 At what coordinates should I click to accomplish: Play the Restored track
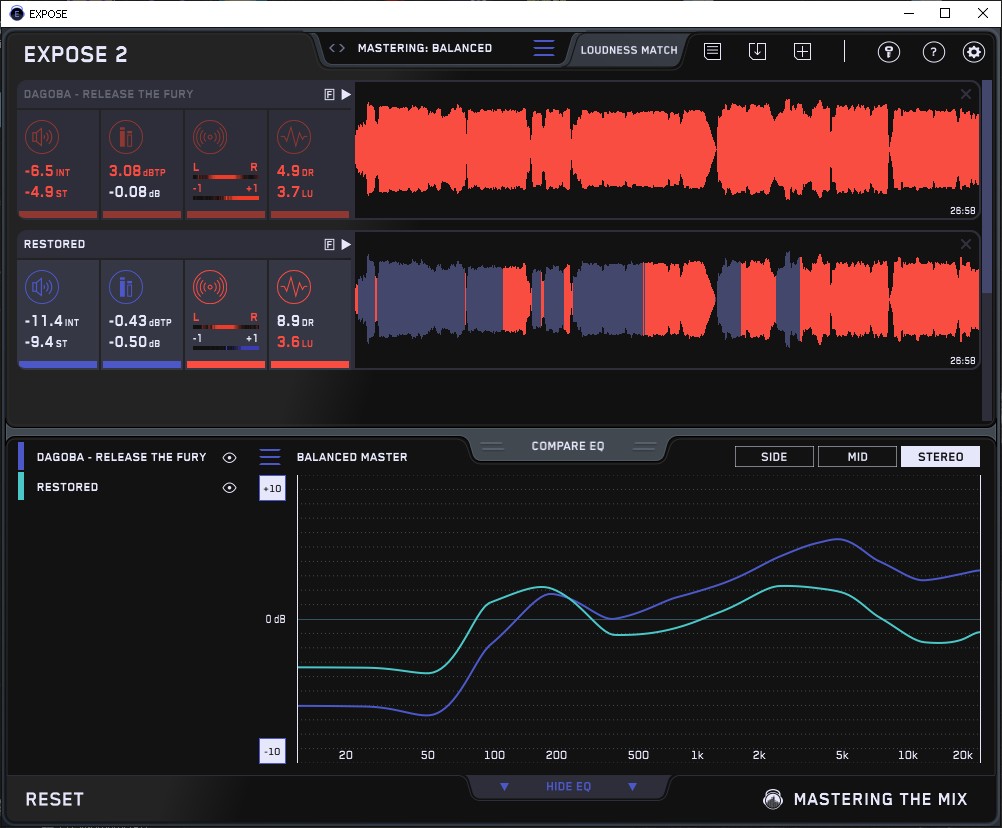346,244
